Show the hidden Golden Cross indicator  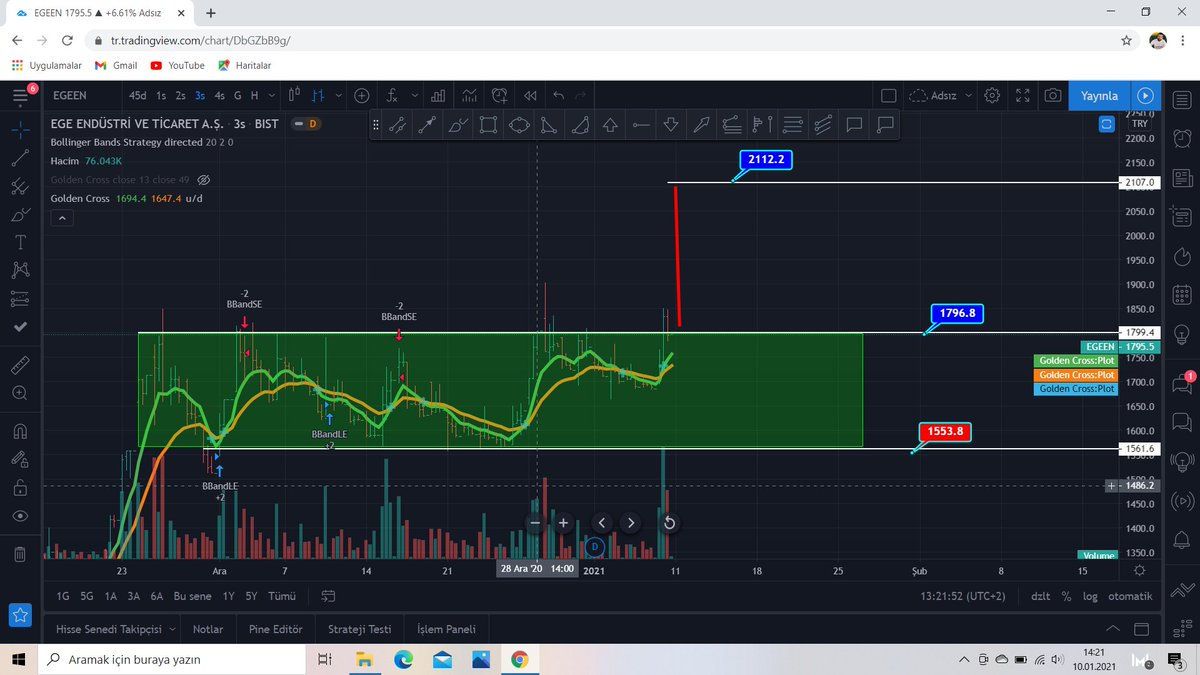204,180
